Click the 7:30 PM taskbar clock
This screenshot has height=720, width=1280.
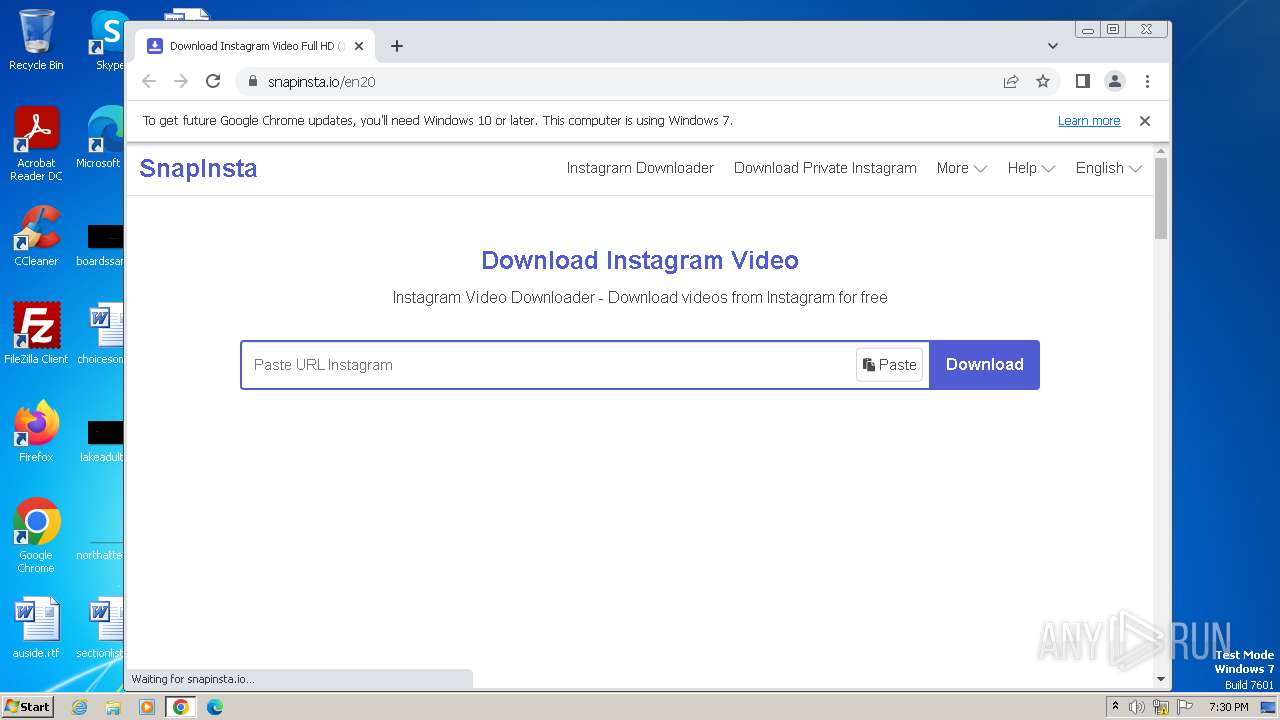click(1229, 707)
